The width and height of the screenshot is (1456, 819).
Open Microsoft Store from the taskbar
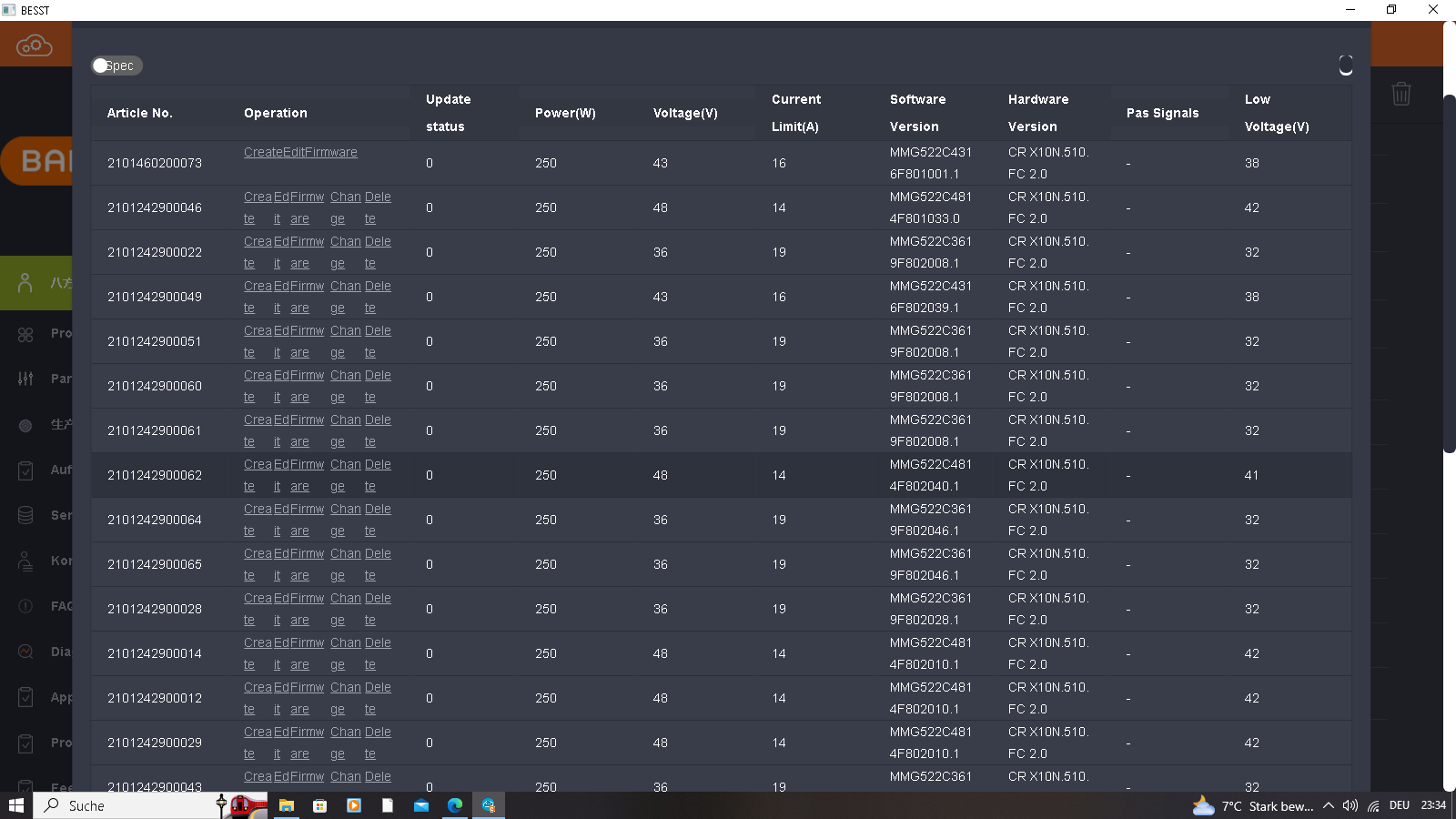319,805
